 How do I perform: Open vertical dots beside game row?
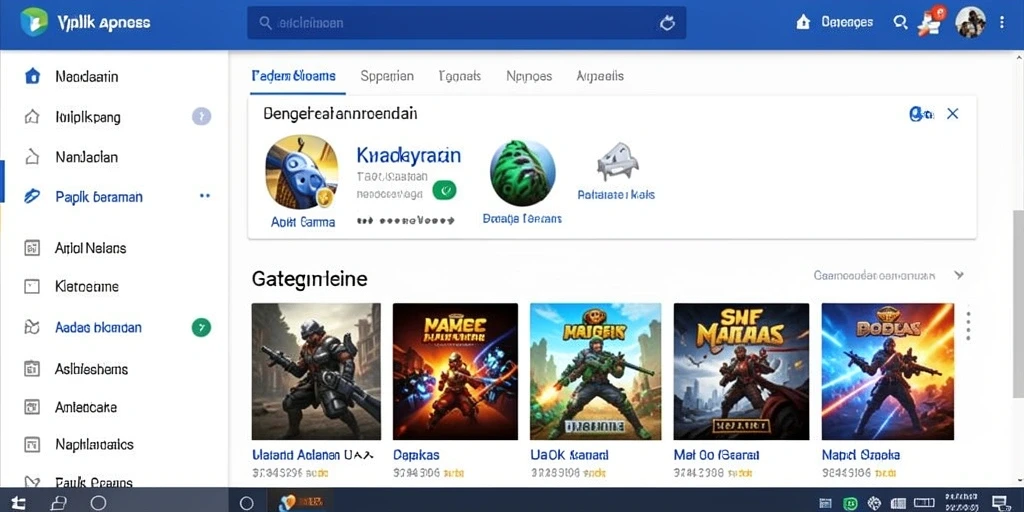pos(968,326)
